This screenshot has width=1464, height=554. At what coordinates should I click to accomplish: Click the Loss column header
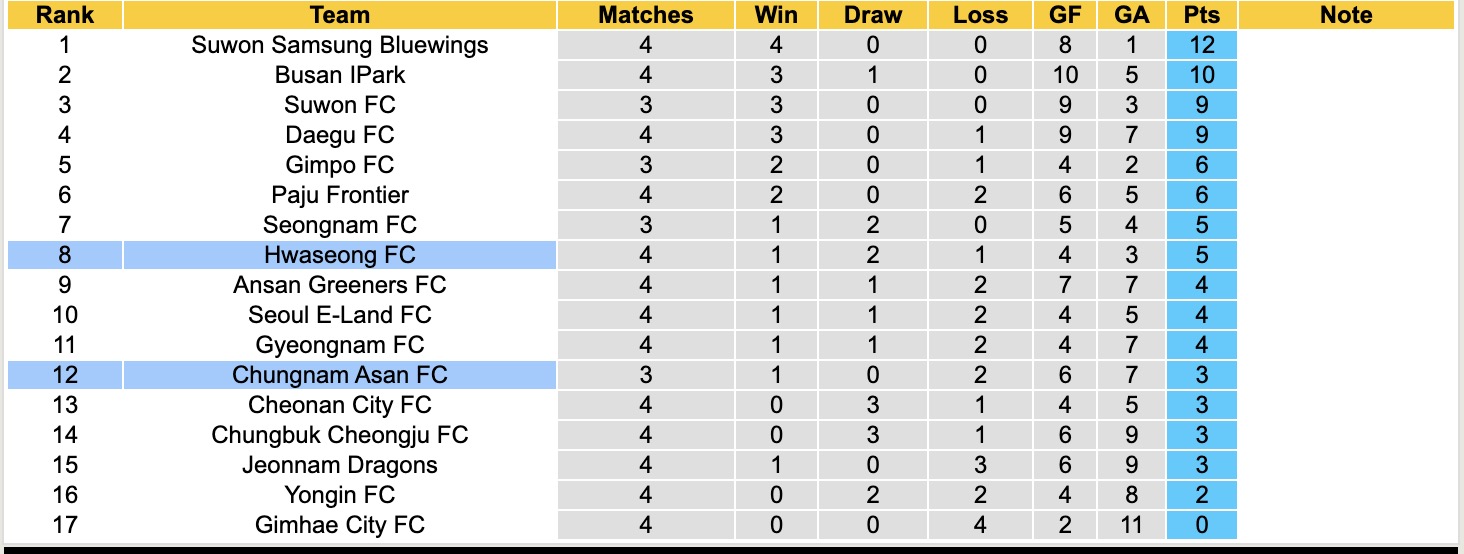(x=980, y=15)
